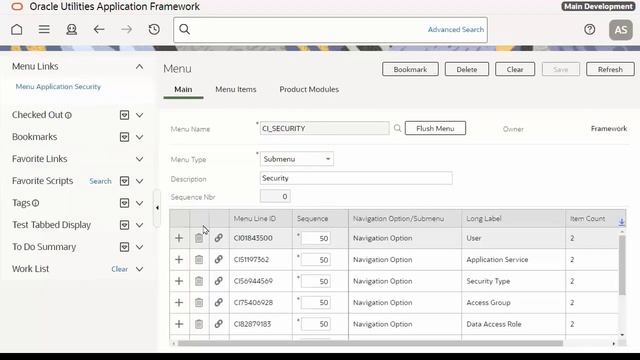
Task: Open the link icon for the User row
Action: coord(219,238)
